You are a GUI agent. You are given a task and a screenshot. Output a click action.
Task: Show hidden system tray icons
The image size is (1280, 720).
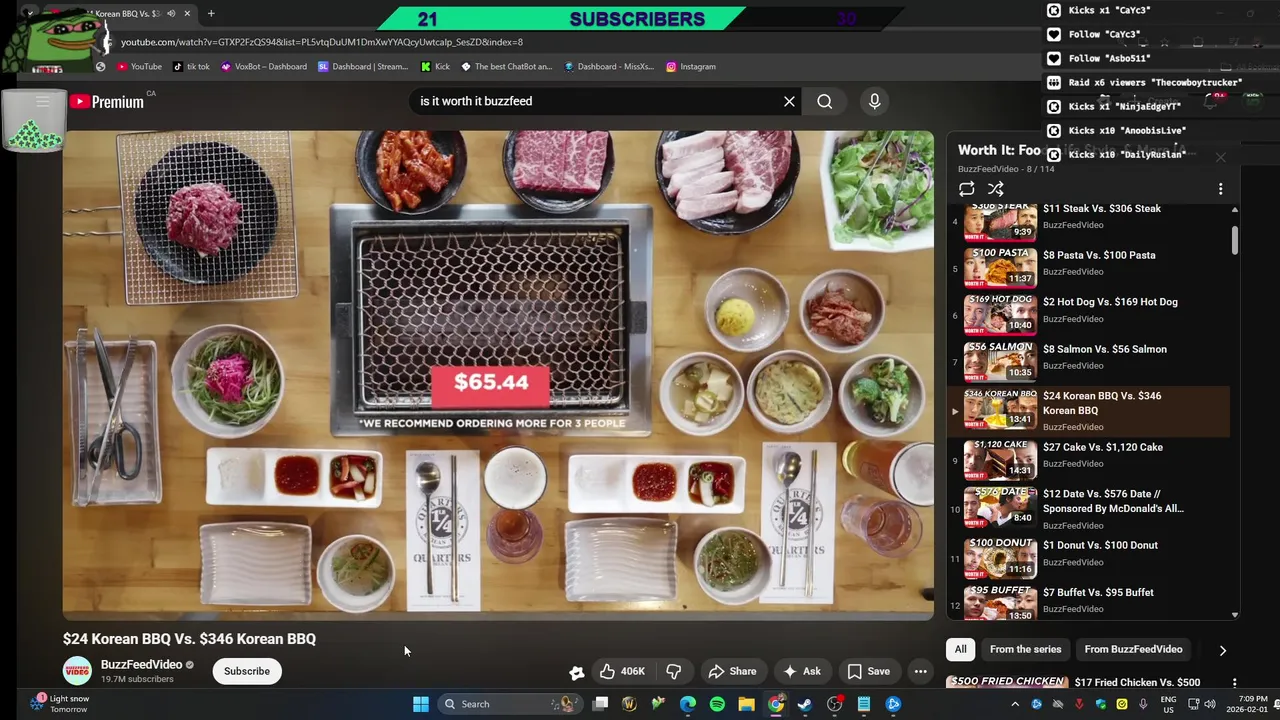pyautogui.click(x=1015, y=704)
